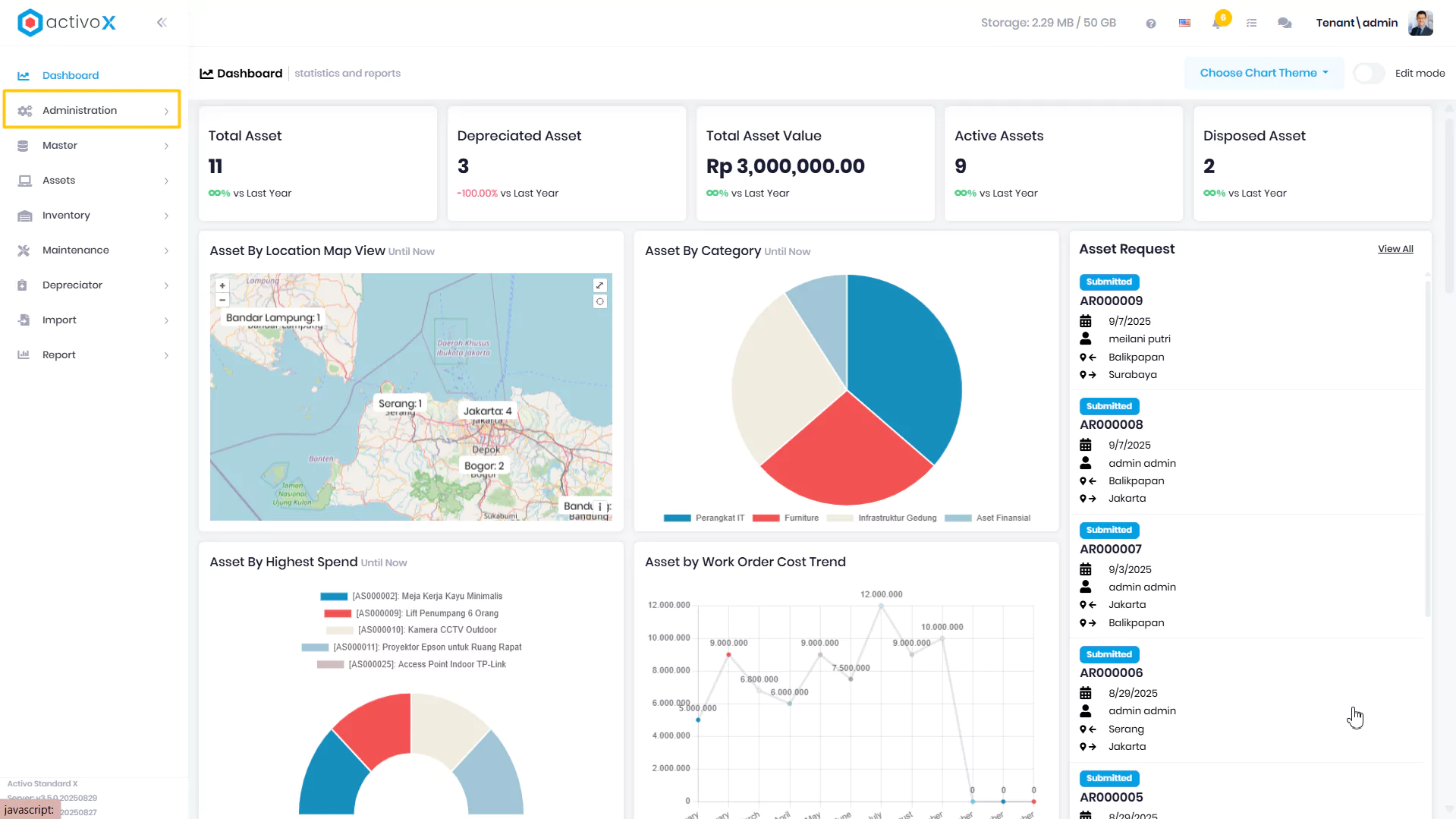
Task: Click the Inventory warehouse icon
Action: 24,216
